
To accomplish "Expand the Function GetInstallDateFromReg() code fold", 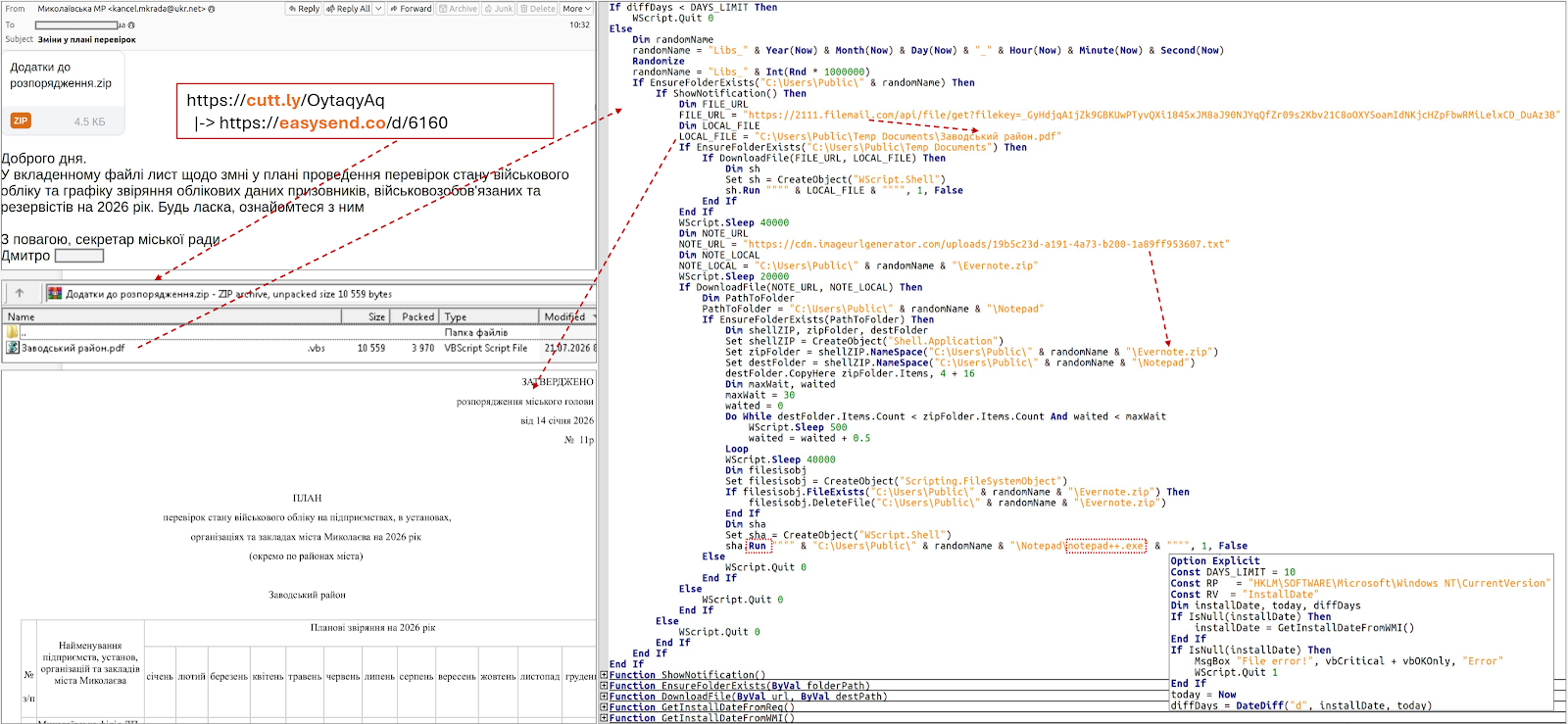I will pyautogui.click(x=604, y=707).
